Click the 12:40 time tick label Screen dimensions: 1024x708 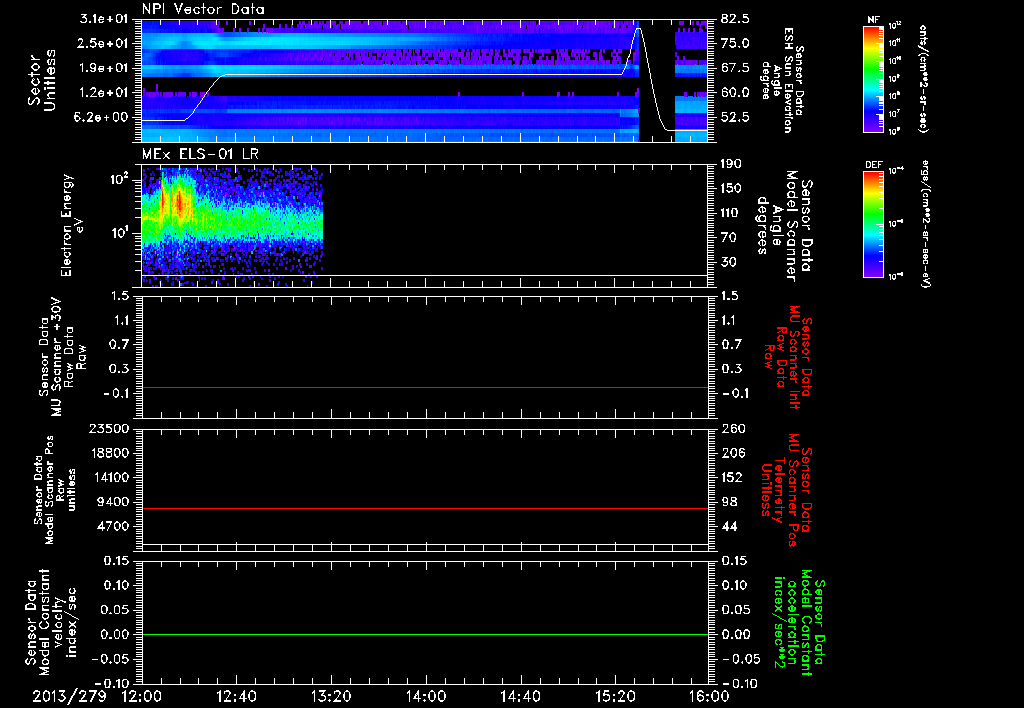click(236, 696)
